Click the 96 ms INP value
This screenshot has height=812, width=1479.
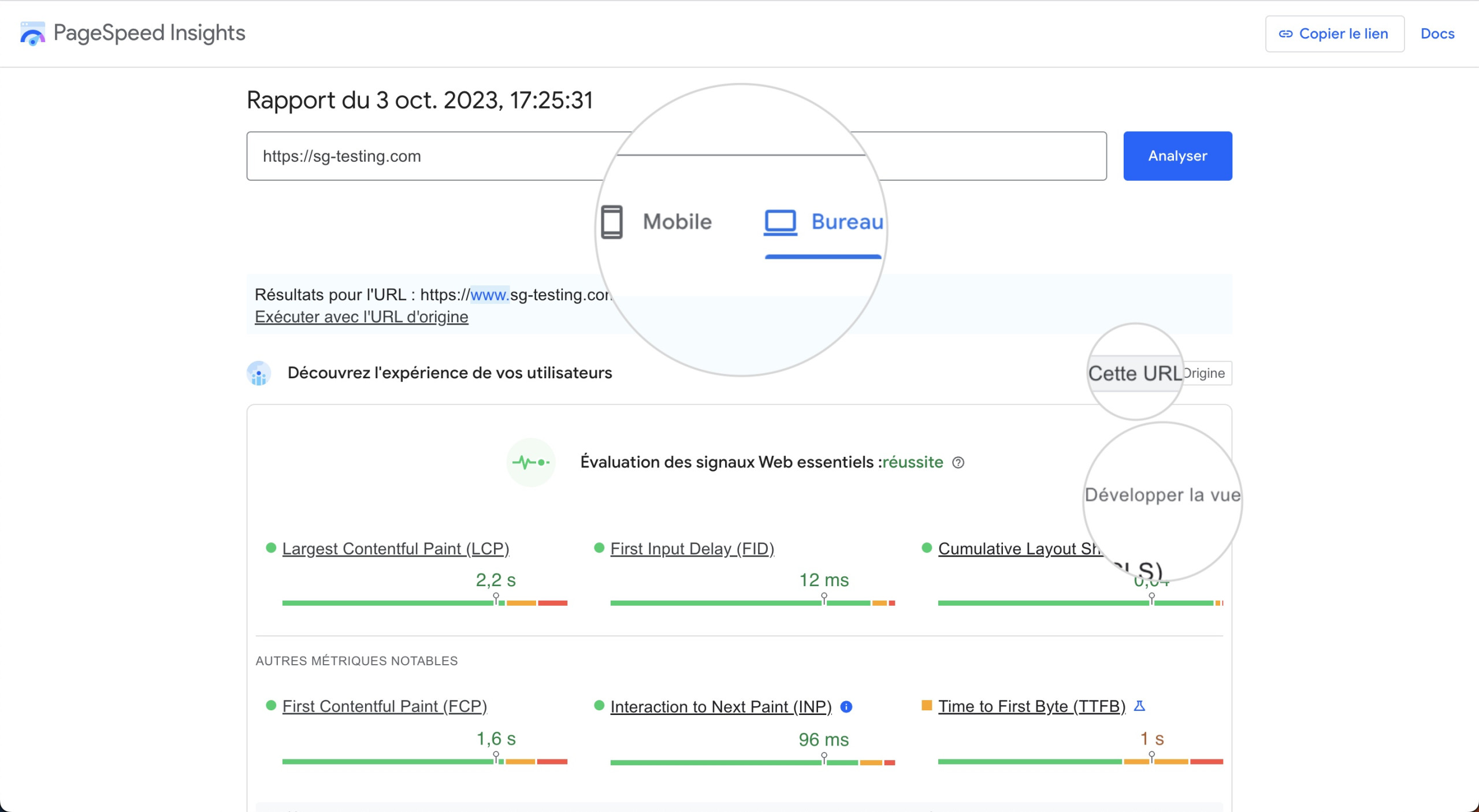(x=824, y=739)
